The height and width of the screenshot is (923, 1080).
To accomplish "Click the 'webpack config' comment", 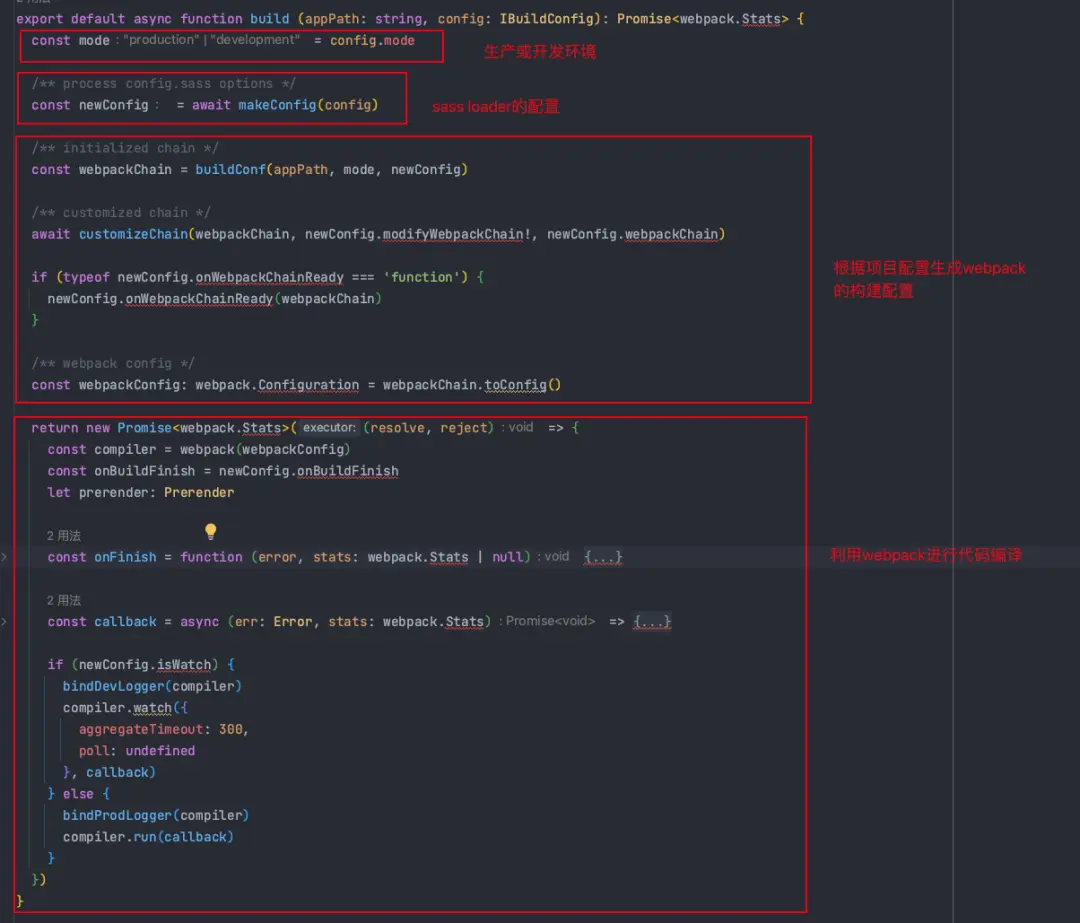I will tap(113, 363).
